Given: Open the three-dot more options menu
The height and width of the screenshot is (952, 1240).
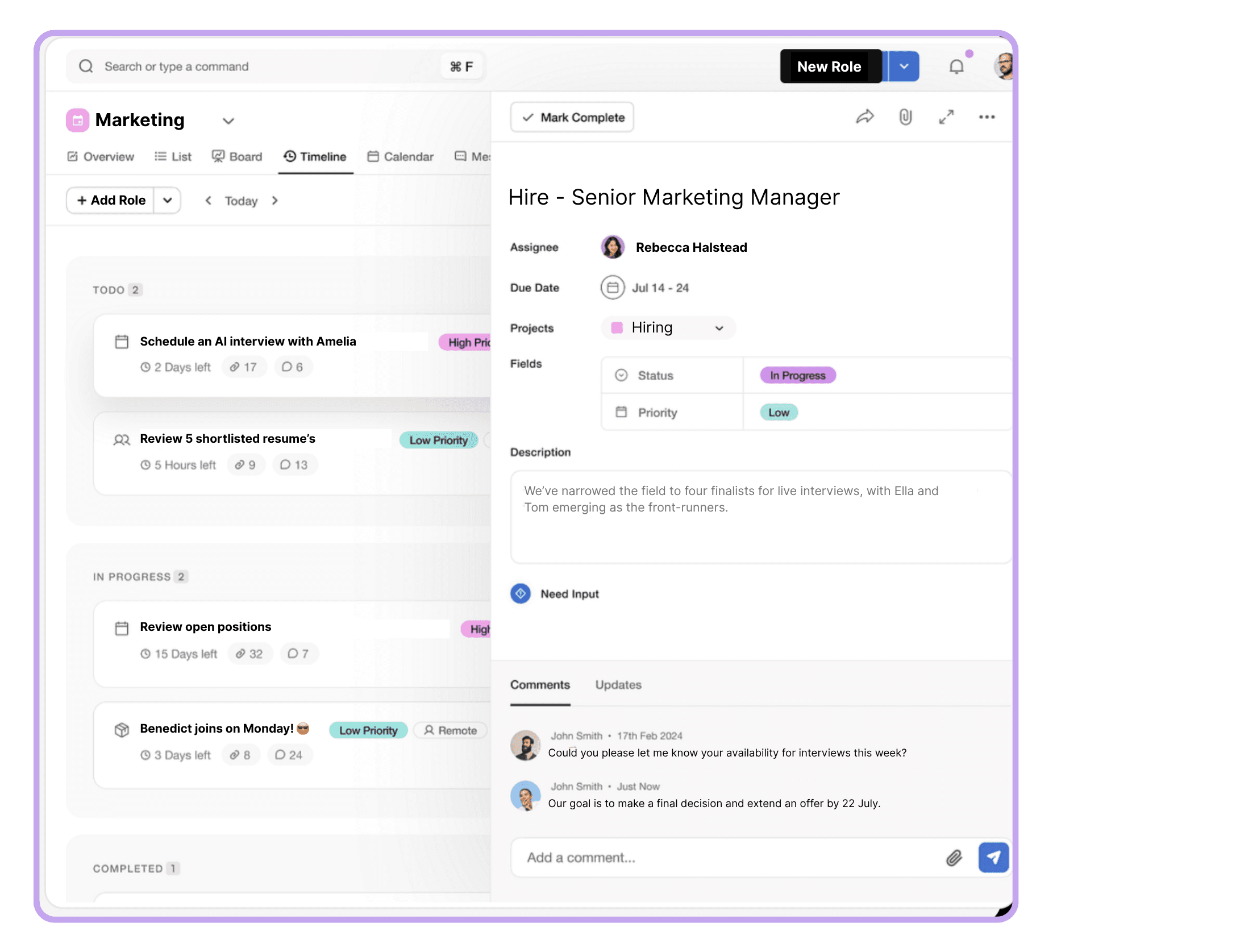Looking at the screenshot, I should (x=987, y=117).
